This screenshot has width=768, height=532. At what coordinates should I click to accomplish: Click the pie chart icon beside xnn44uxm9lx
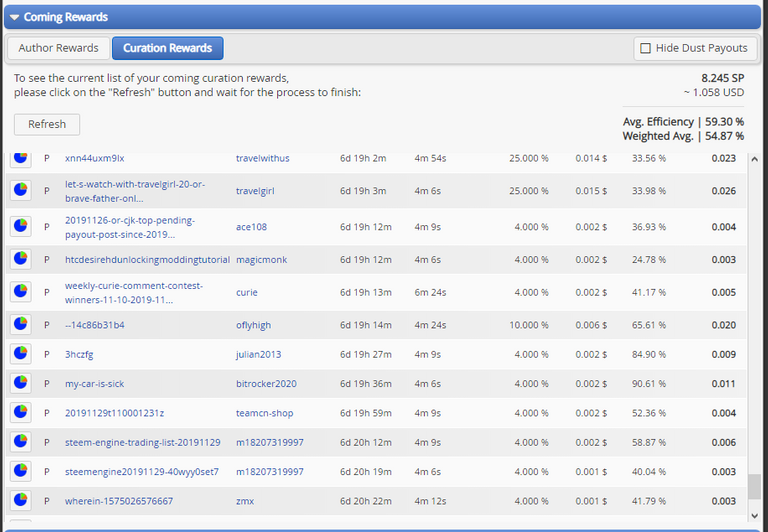(x=20, y=159)
